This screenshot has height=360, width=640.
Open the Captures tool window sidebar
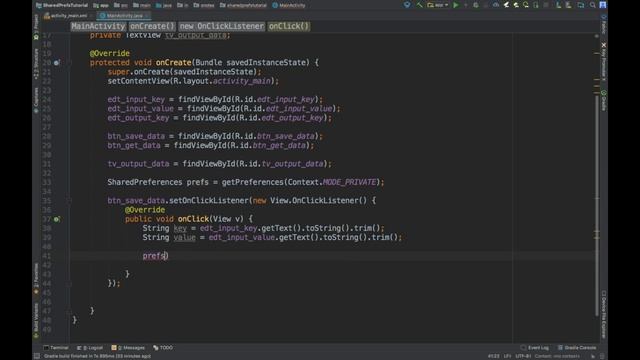point(36,100)
